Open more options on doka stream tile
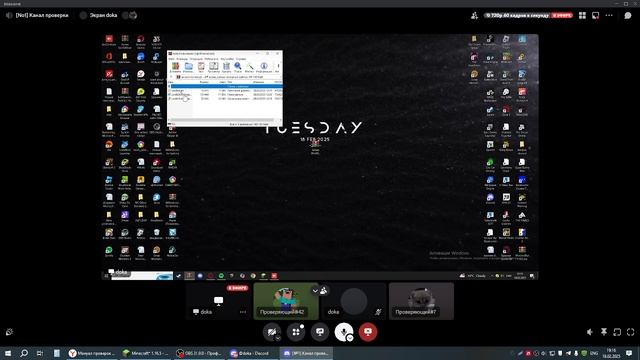 pyautogui.click(x=243, y=312)
